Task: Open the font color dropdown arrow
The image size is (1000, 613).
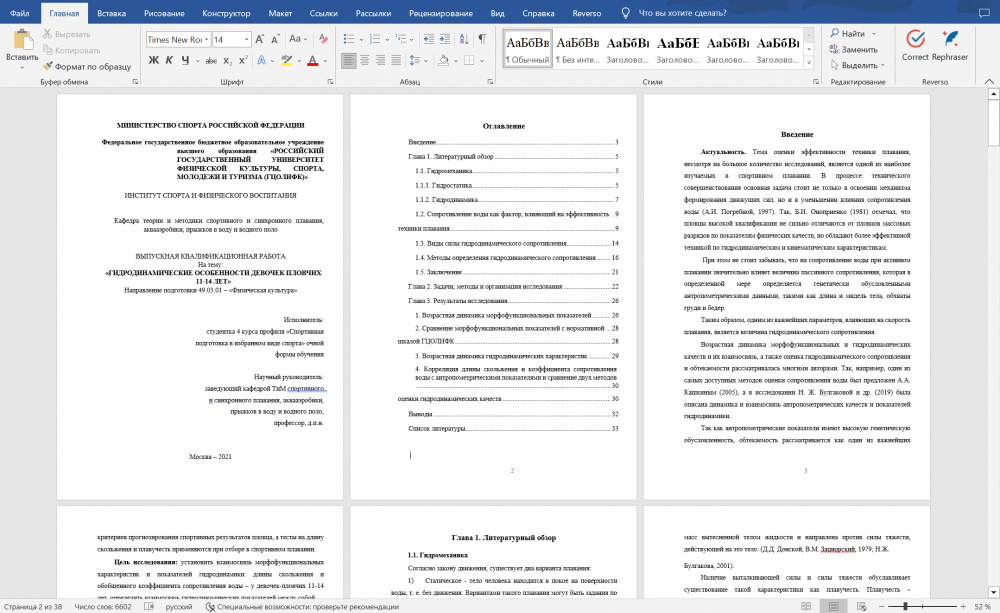Action: point(325,61)
